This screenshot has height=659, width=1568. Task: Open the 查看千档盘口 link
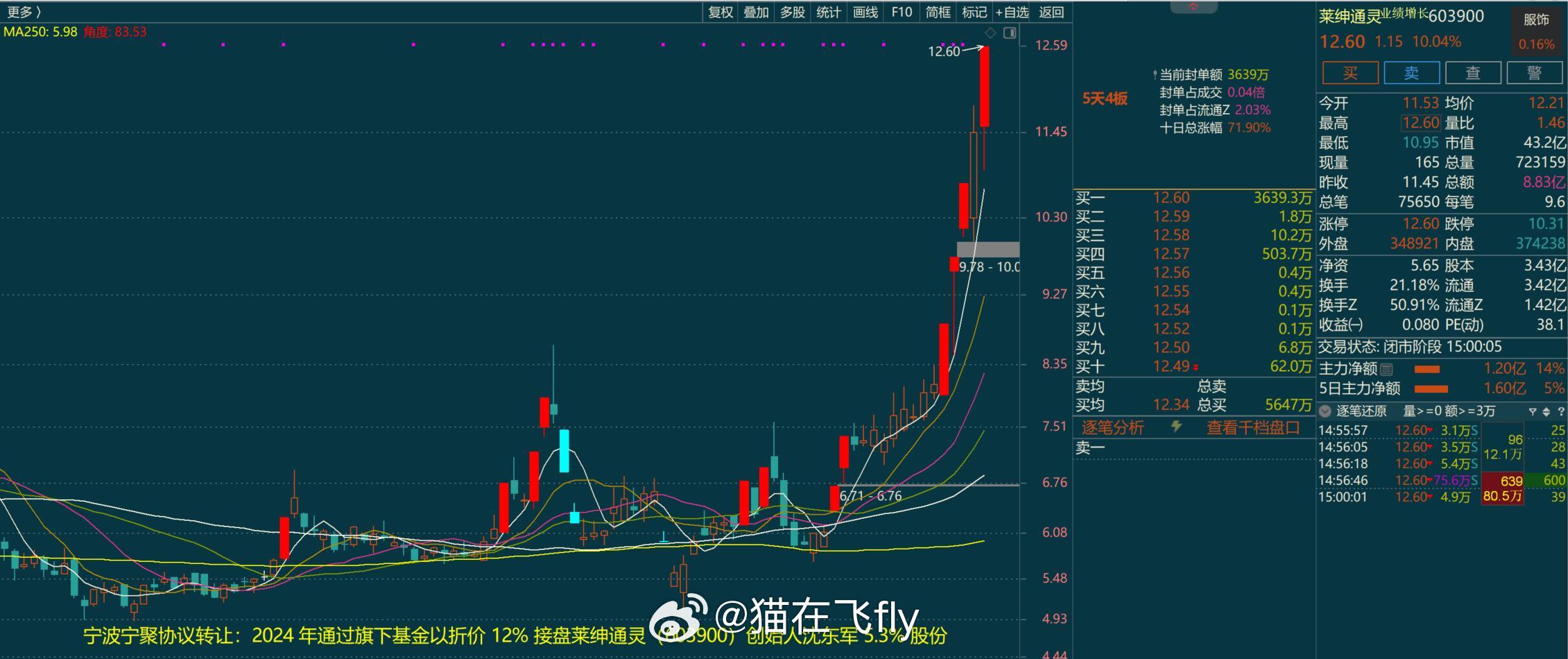click(1253, 427)
